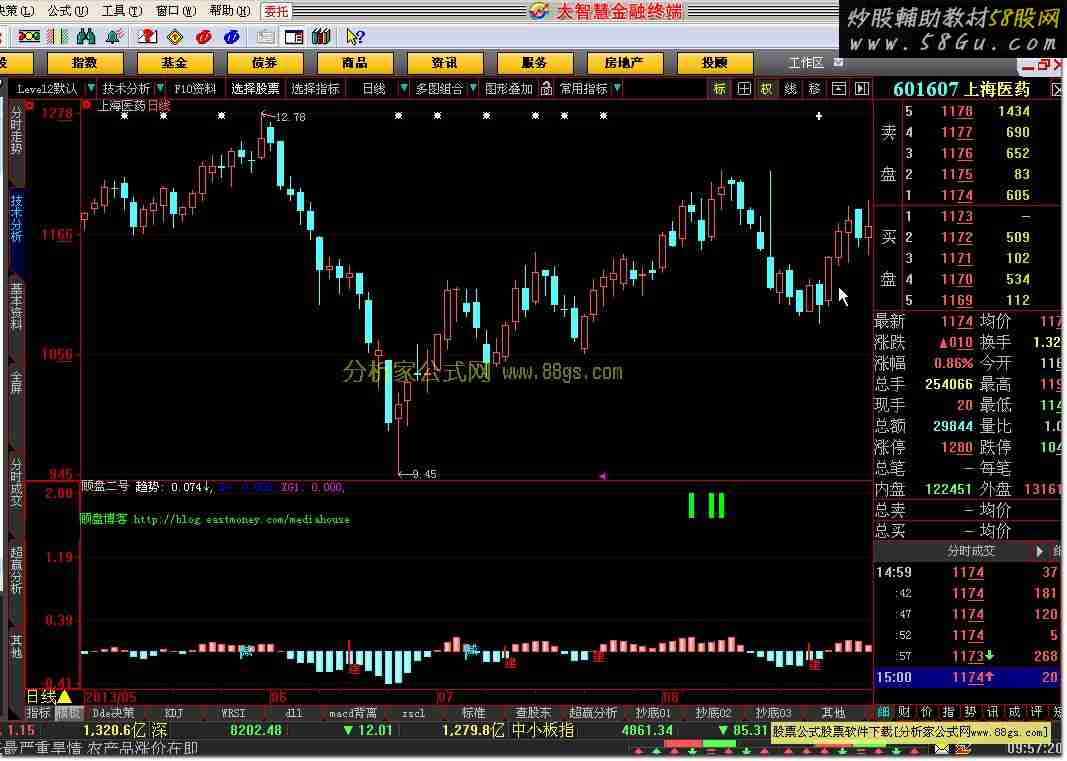Expand the 技术分析 dropdown arrow
Image resolution: width=1067 pixels, height=761 pixels.
click(160, 88)
